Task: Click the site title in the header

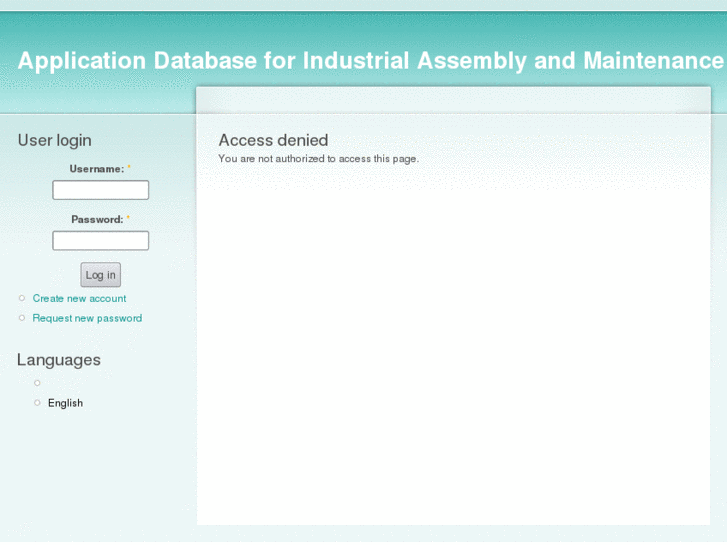Action: click(370, 61)
